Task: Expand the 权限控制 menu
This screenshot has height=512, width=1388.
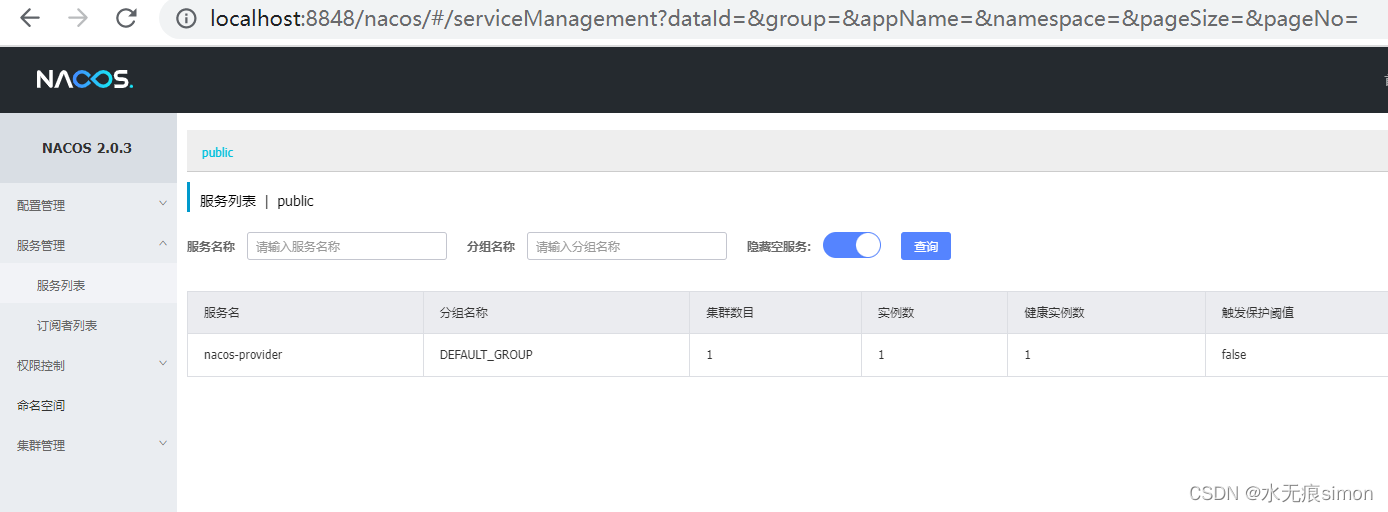Action: pyautogui.click(x=88, y=365)
